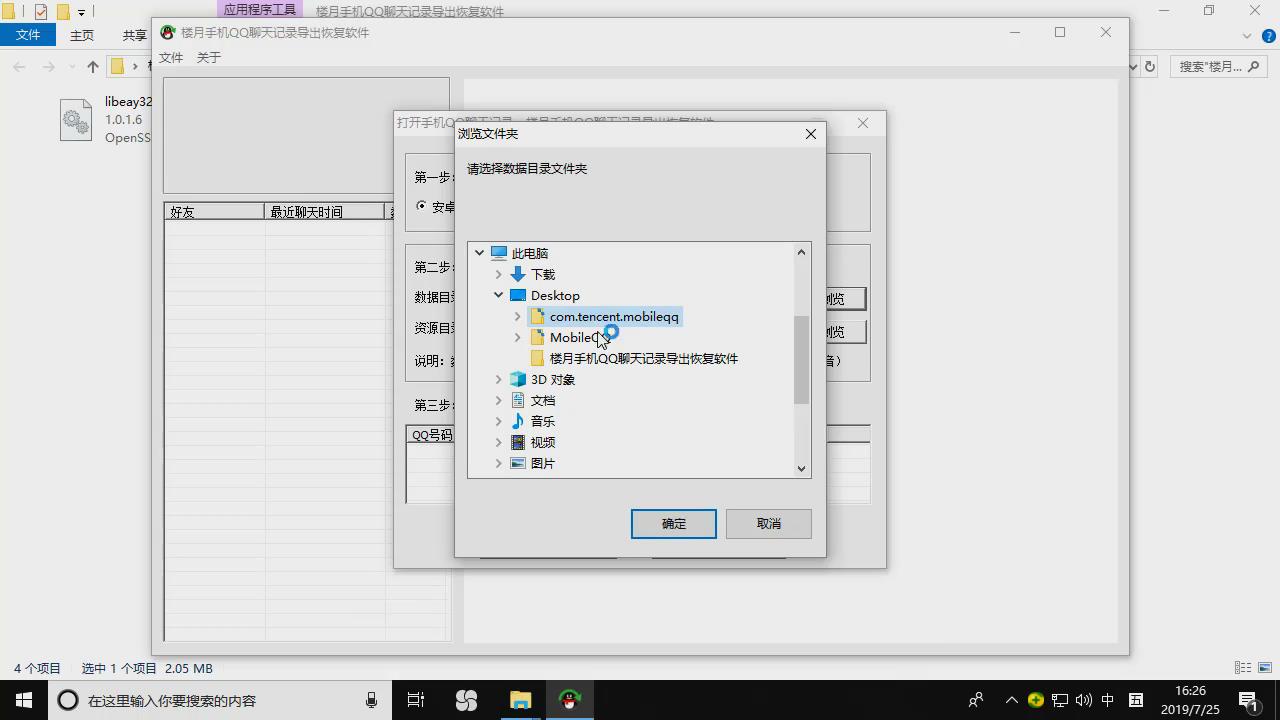1280x720 pixels.
Task: Open the QQ penguin taskbar app
Action: [x=570, y=700]
